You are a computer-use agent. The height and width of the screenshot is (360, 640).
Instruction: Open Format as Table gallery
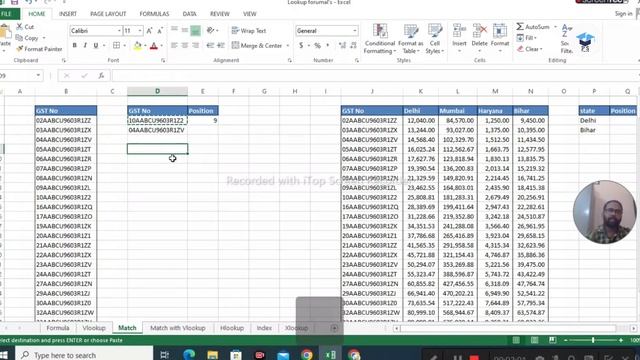point(411,38)
